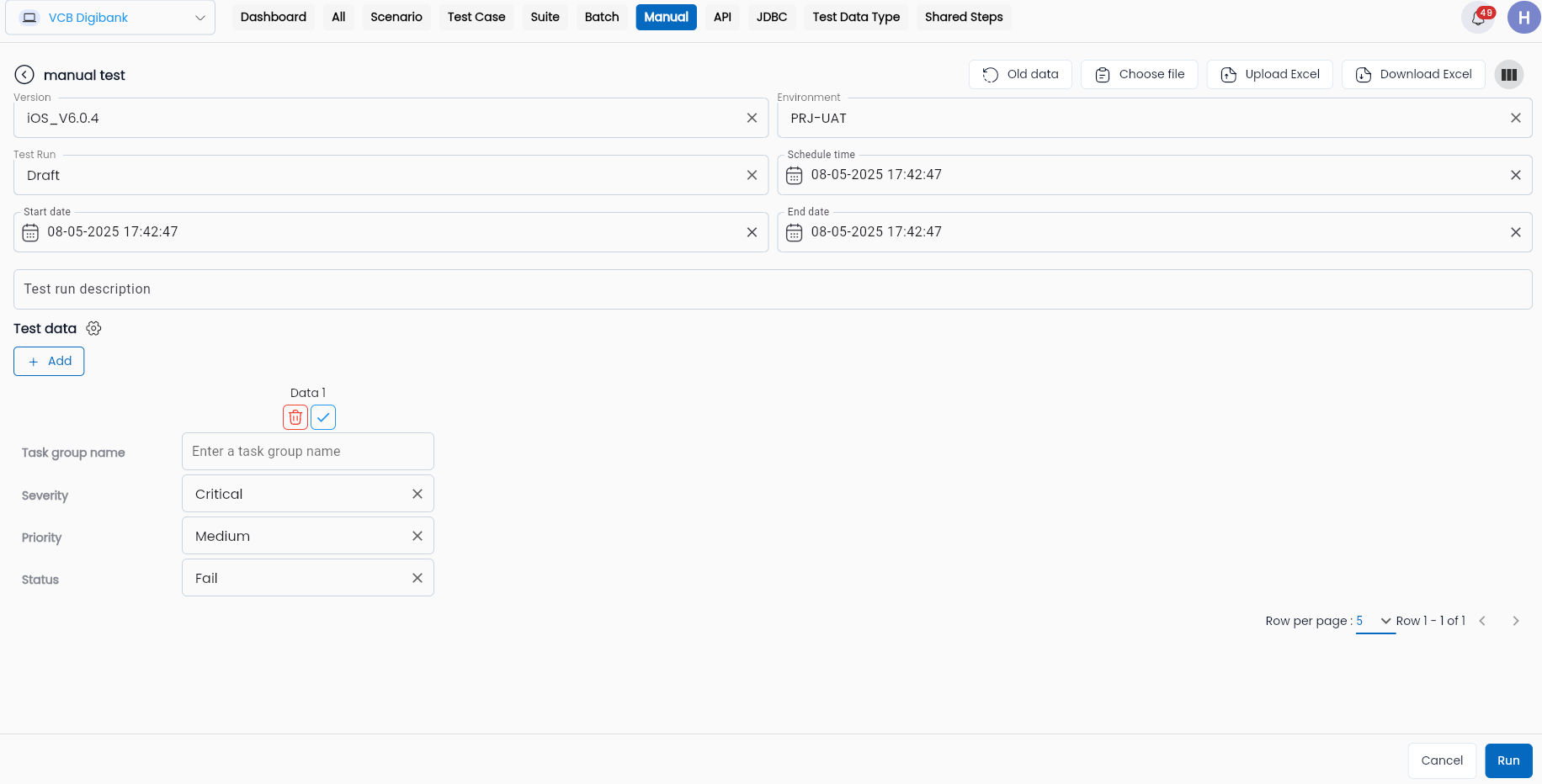Clear the Severity Critical value
This screenshot has width=1542, height=784.
[x=417, y=494]
